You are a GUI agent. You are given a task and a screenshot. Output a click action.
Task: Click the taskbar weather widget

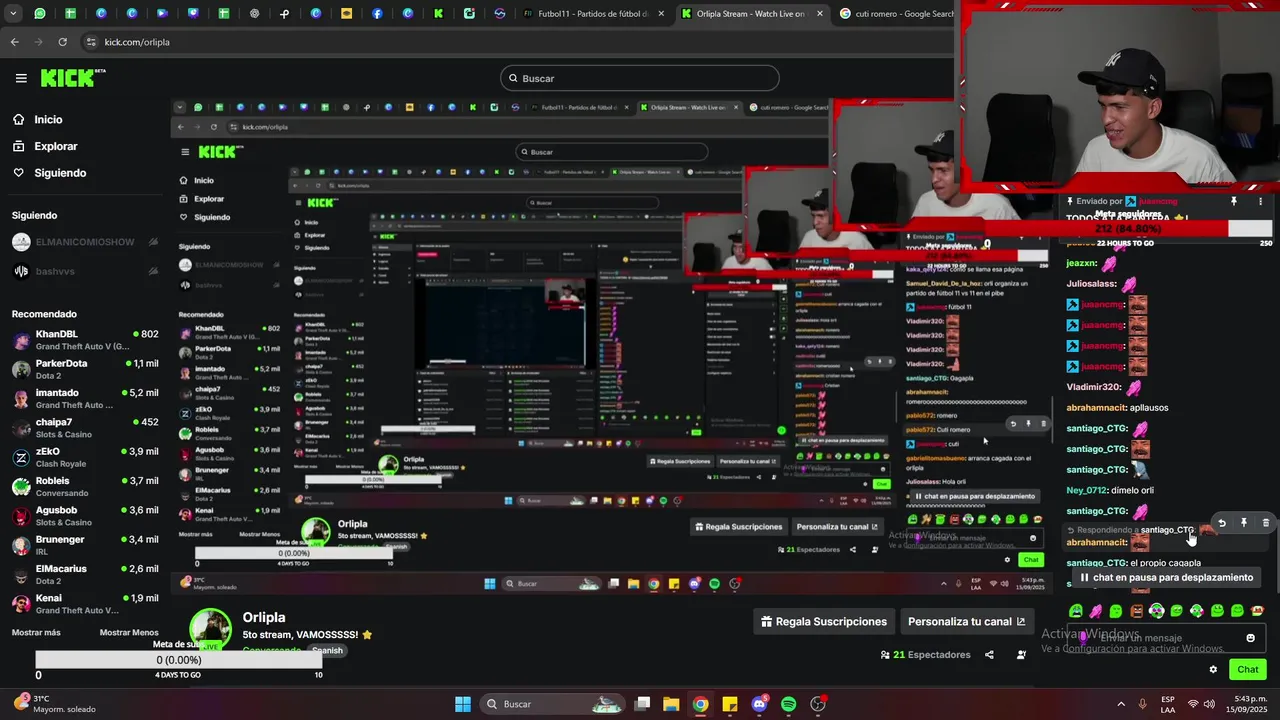[55, 704]
